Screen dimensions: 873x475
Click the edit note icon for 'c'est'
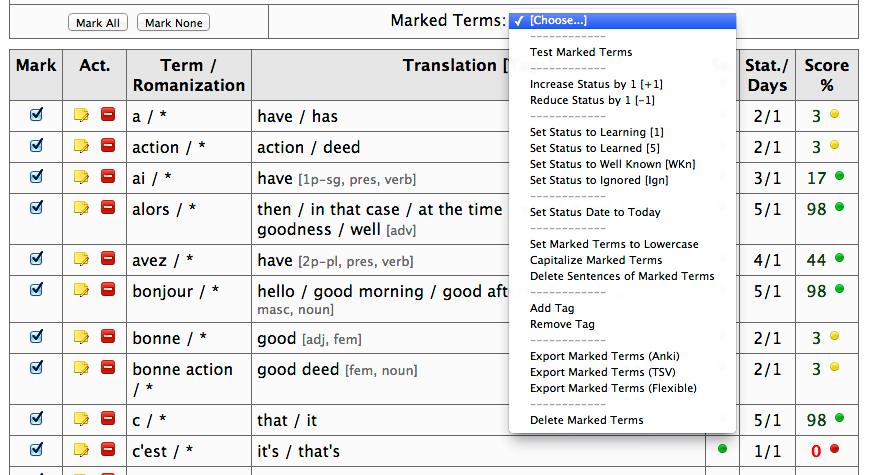click(82, 451)
